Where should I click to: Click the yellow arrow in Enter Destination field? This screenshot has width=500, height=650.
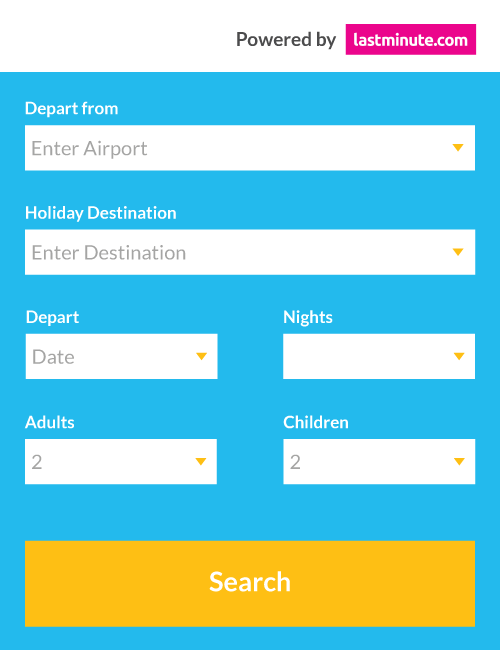458,252
